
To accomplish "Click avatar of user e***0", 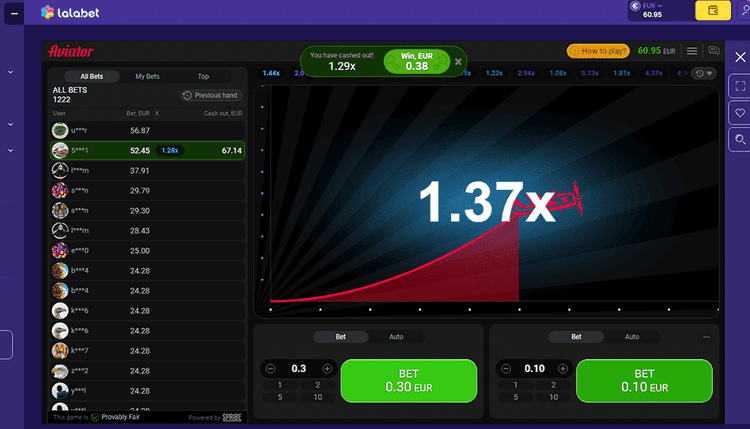I will tap(60, 250).
